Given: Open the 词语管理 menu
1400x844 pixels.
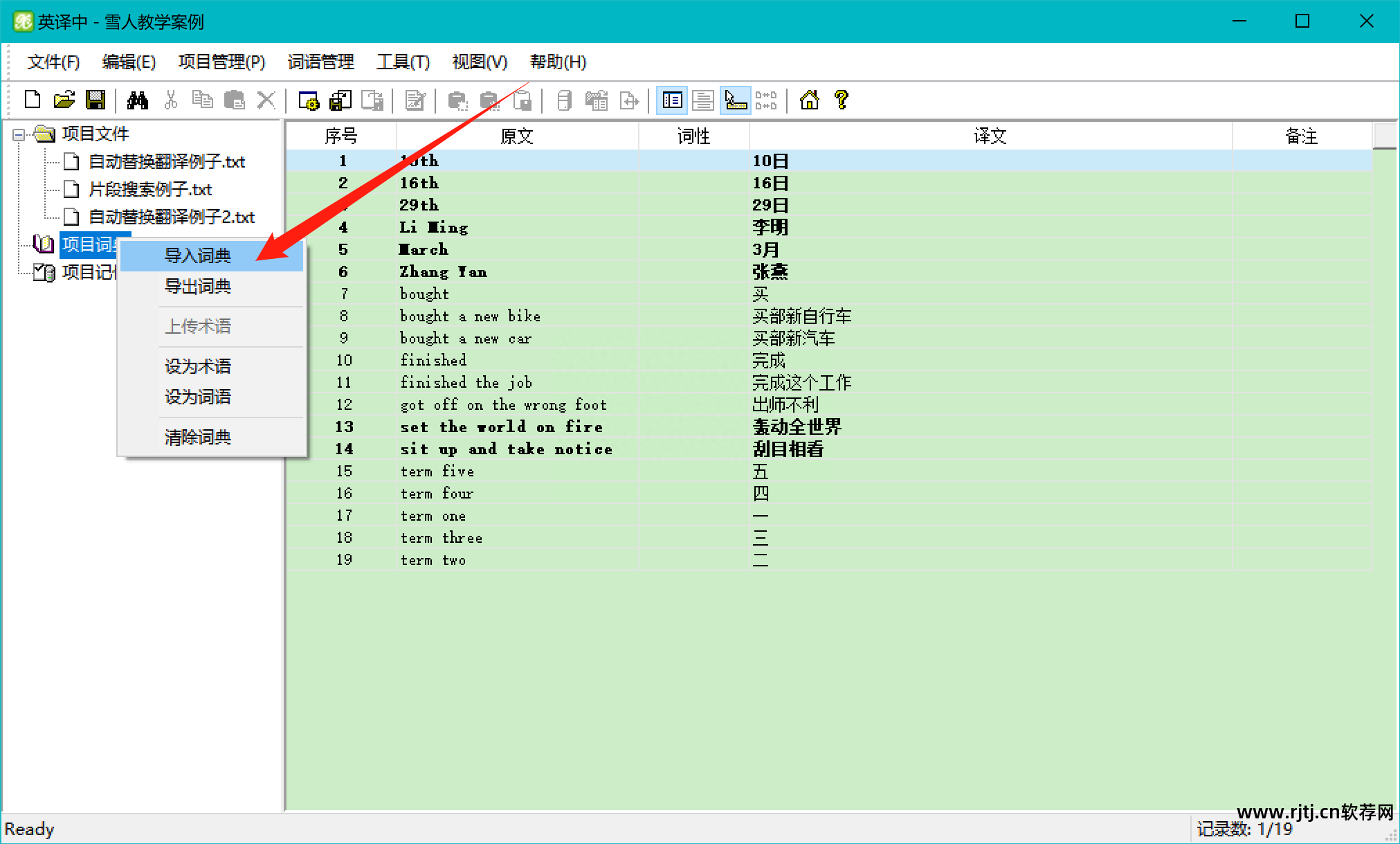Looking at the screenshot, I should coord(320,62).
